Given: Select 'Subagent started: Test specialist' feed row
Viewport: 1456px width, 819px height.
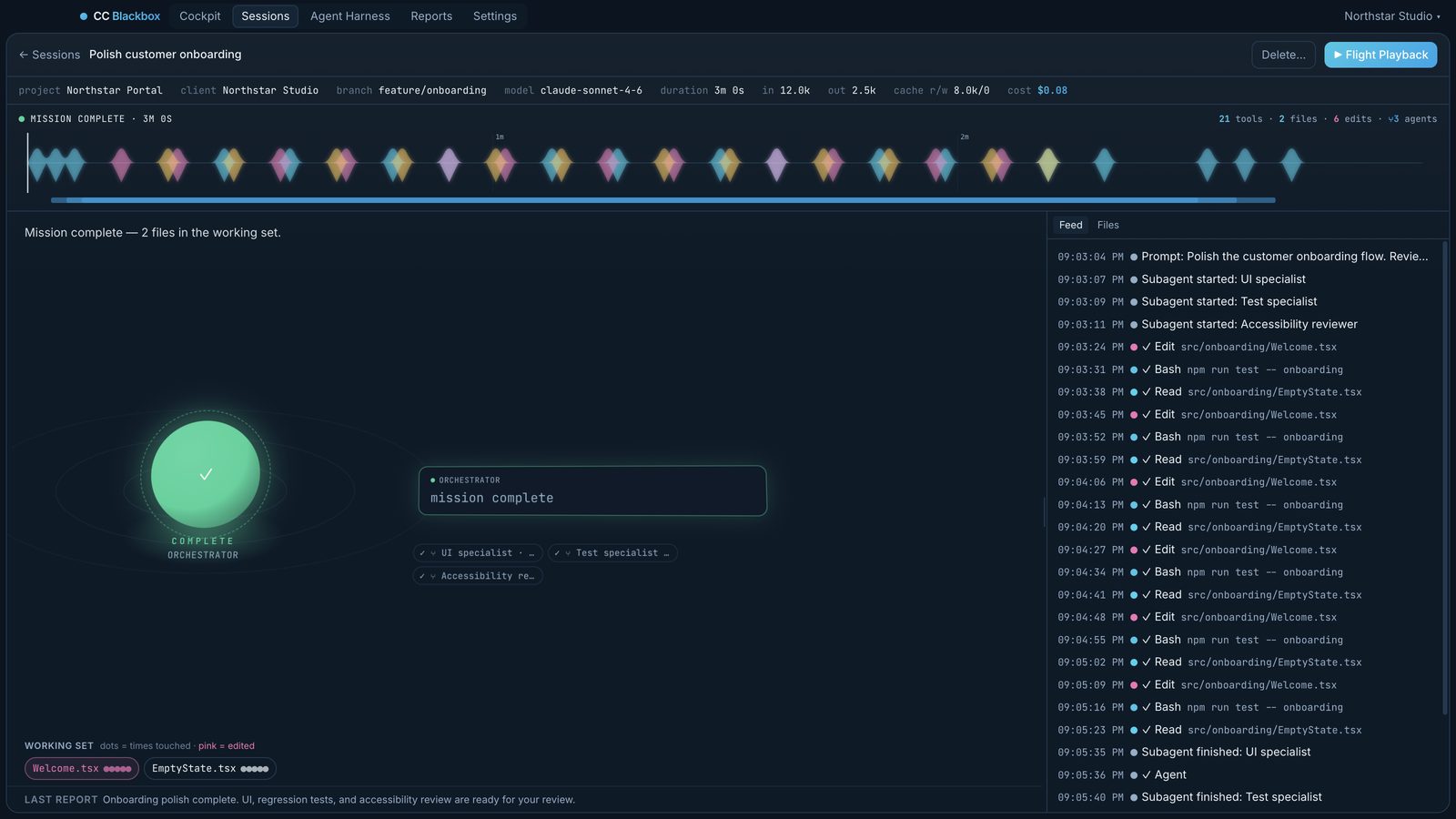Looking at the screenshot, I should click(1243, 301).
